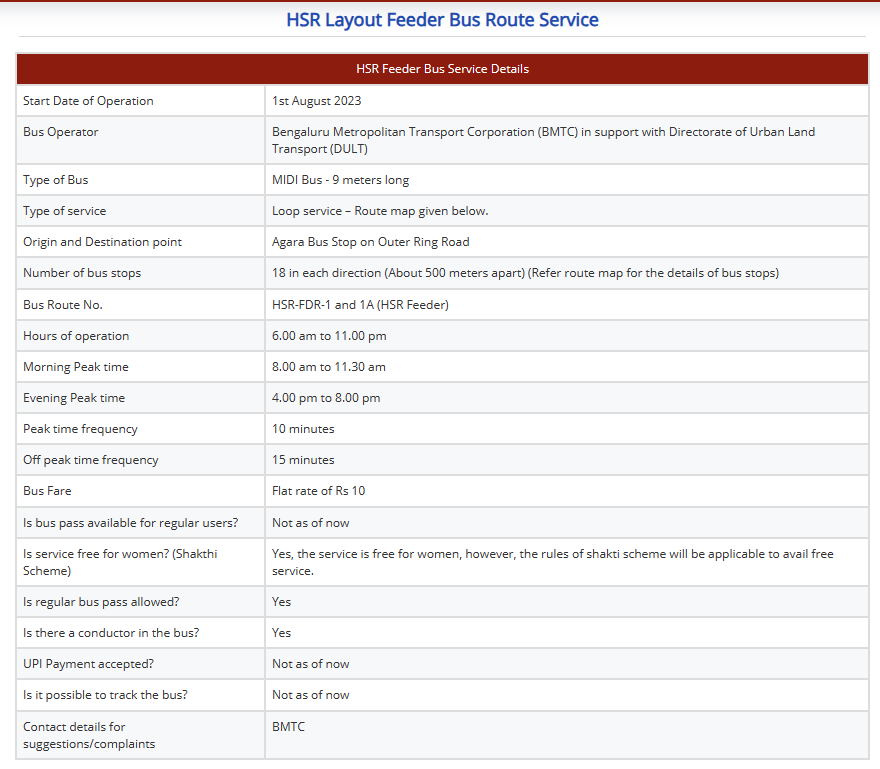Click the '8.00 am to 11.30 am' value
This screenshot has height=769, width=880.
tap(329, 367)
